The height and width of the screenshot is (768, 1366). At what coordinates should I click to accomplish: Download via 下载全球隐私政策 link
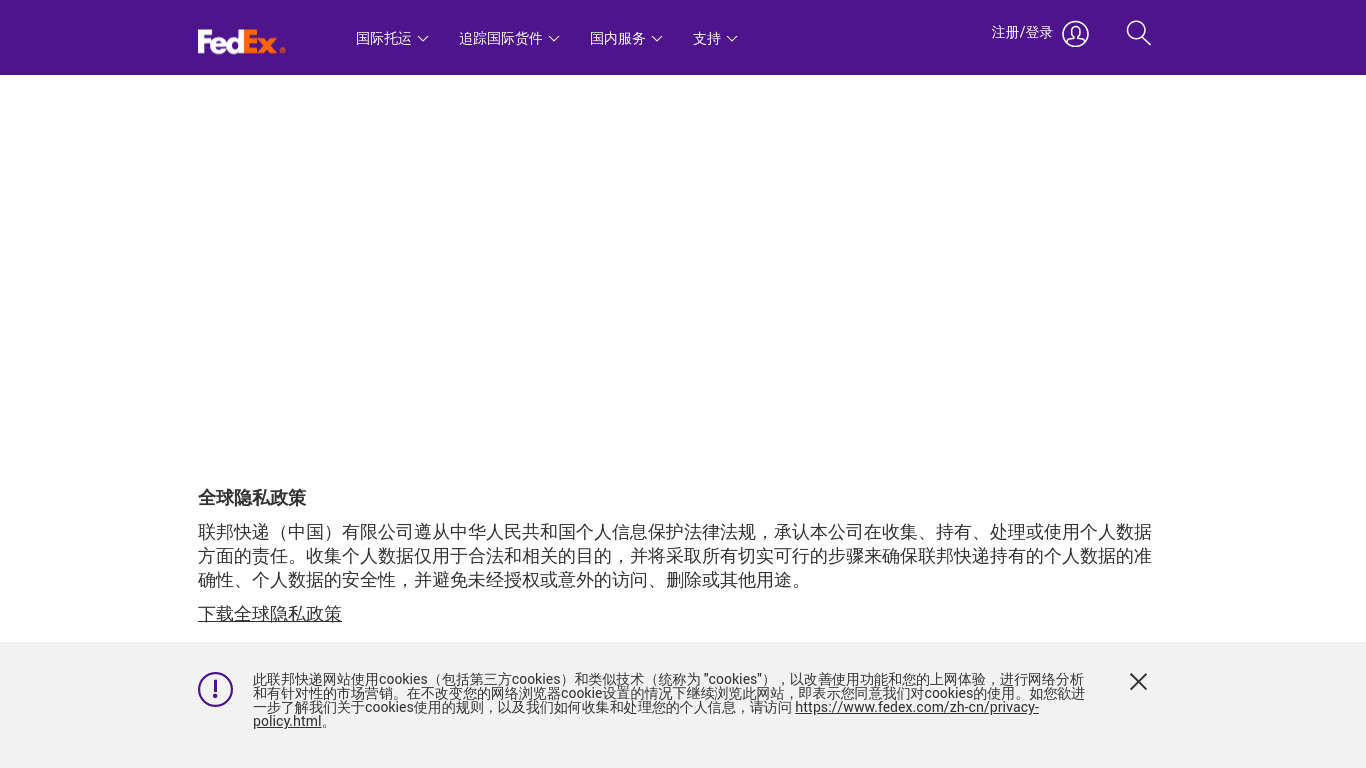pos(270,614)
